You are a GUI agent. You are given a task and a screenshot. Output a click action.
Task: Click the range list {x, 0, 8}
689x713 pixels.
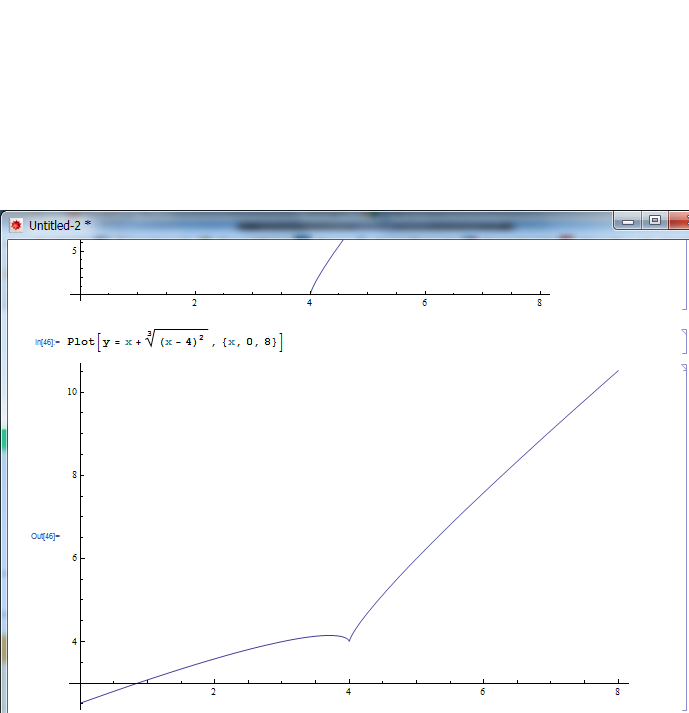(x=252, y=342)
